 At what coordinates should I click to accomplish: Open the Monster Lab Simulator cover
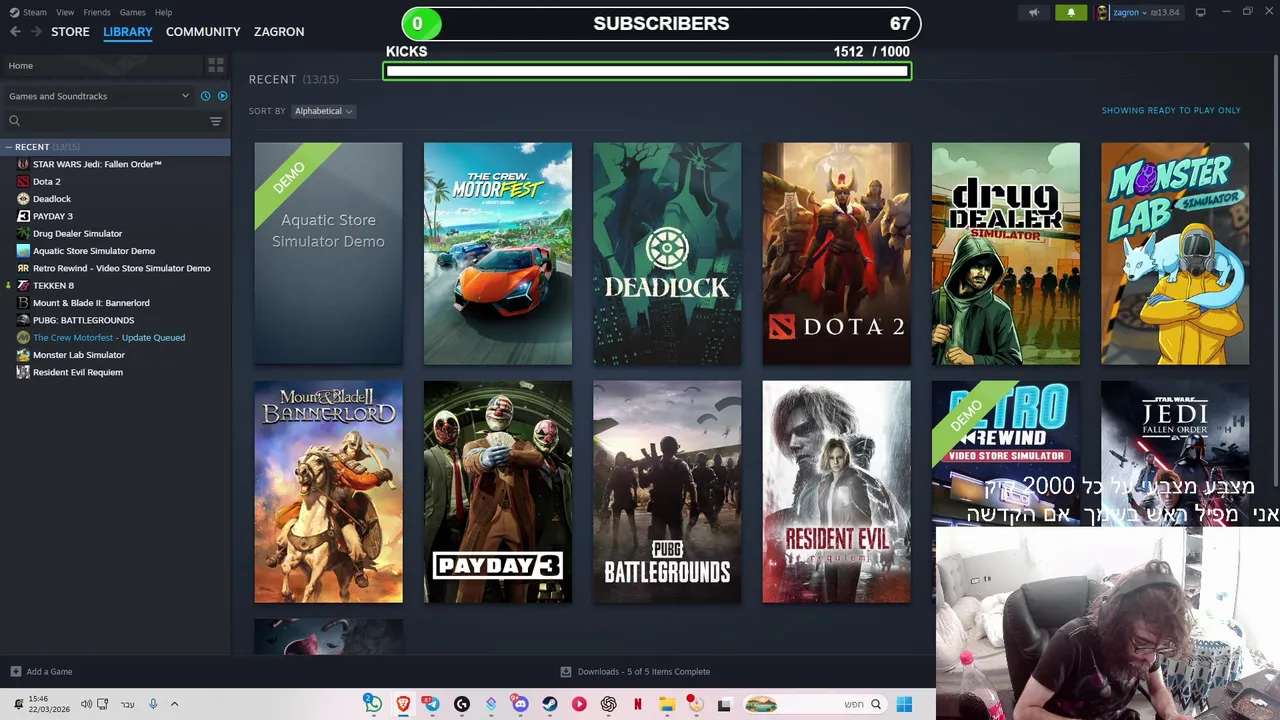[1175, 253]
